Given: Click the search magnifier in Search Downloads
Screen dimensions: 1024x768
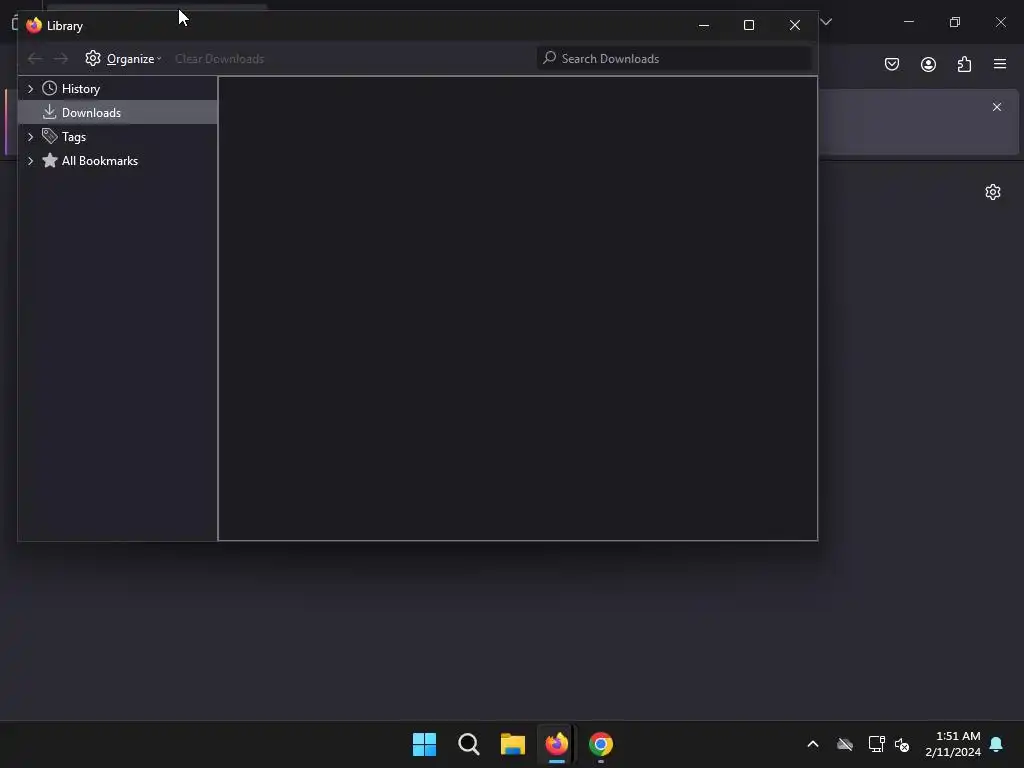Looking at the screenshot, I should 550,58.
